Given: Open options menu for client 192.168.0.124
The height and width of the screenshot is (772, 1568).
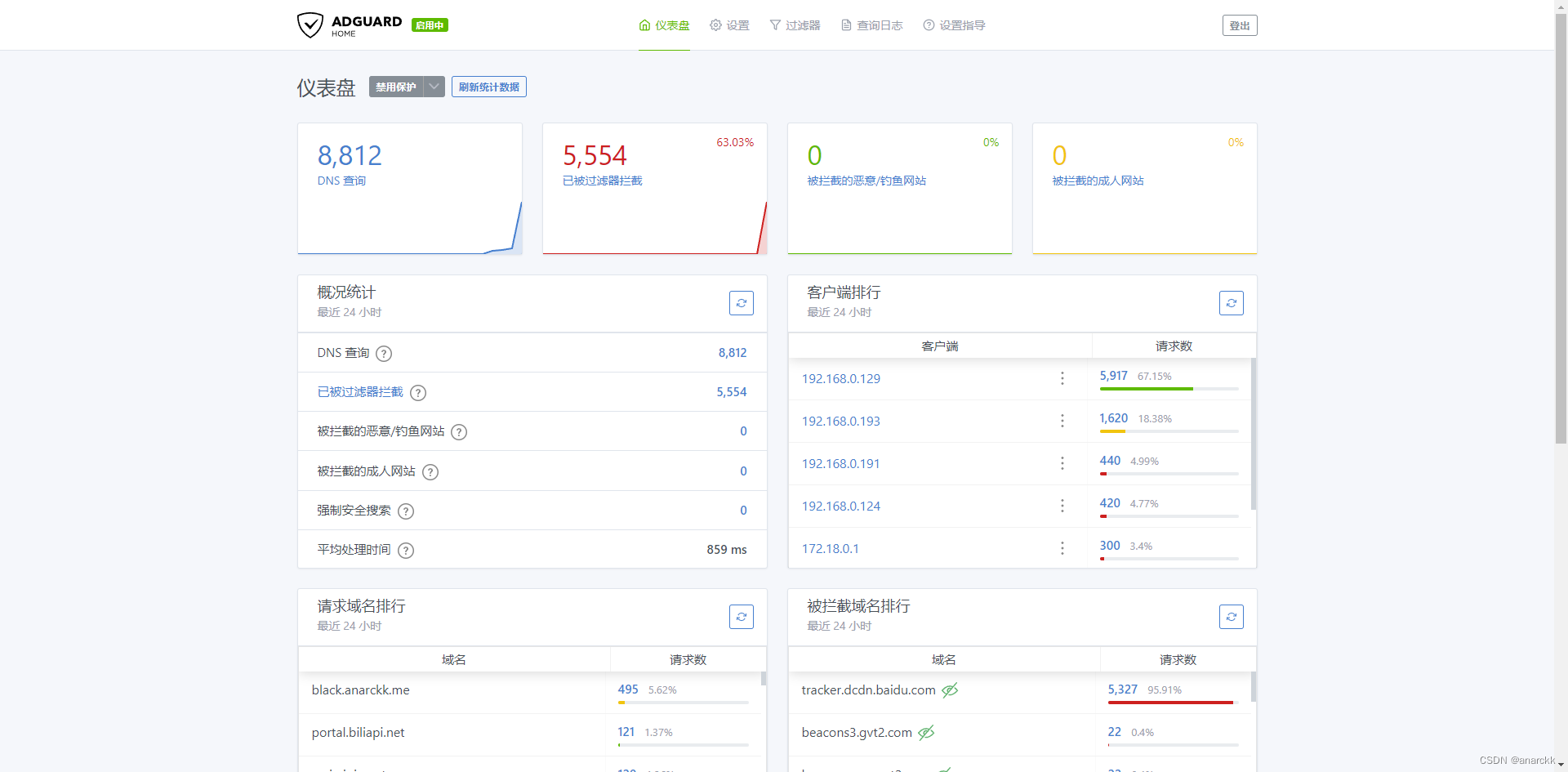Looking at the screenshot, I should pyautogui.click(x=1062, y=506).
